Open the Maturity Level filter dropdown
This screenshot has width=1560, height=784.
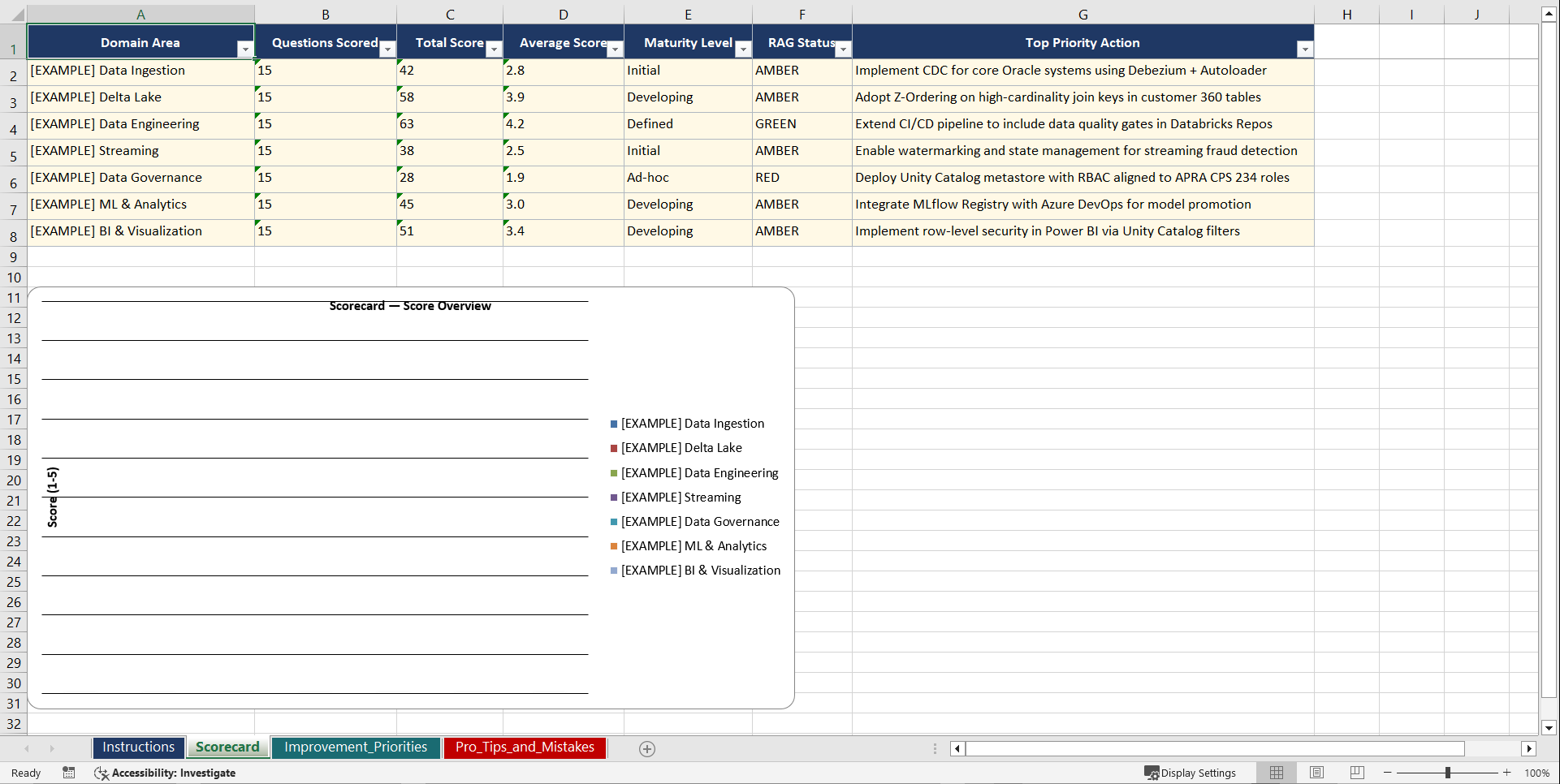click(743, 49)
